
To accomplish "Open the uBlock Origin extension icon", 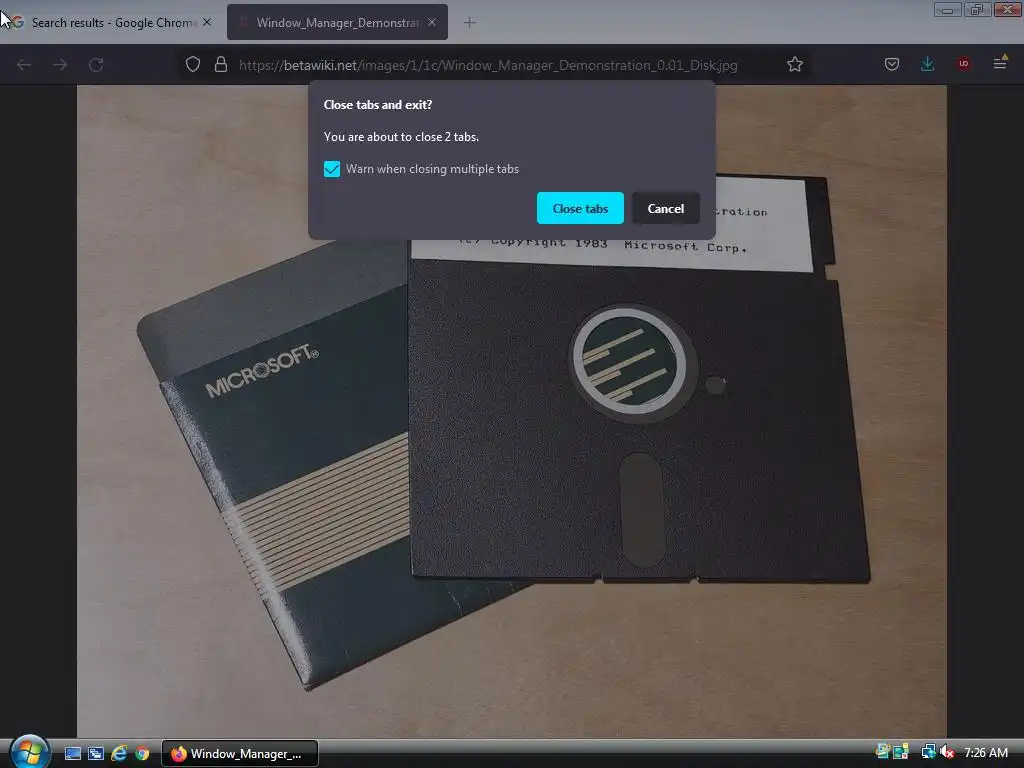I will click(963, 64).
